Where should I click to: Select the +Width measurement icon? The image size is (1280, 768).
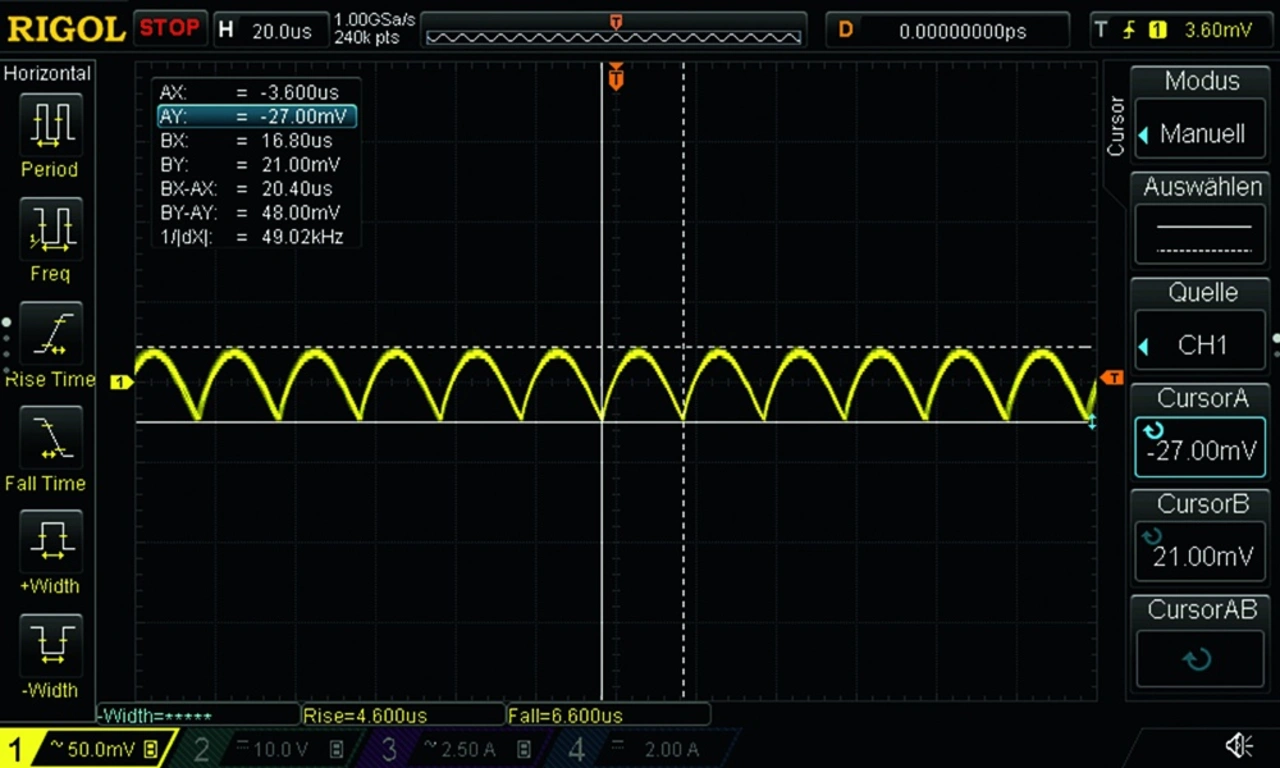tap(50, 541)
